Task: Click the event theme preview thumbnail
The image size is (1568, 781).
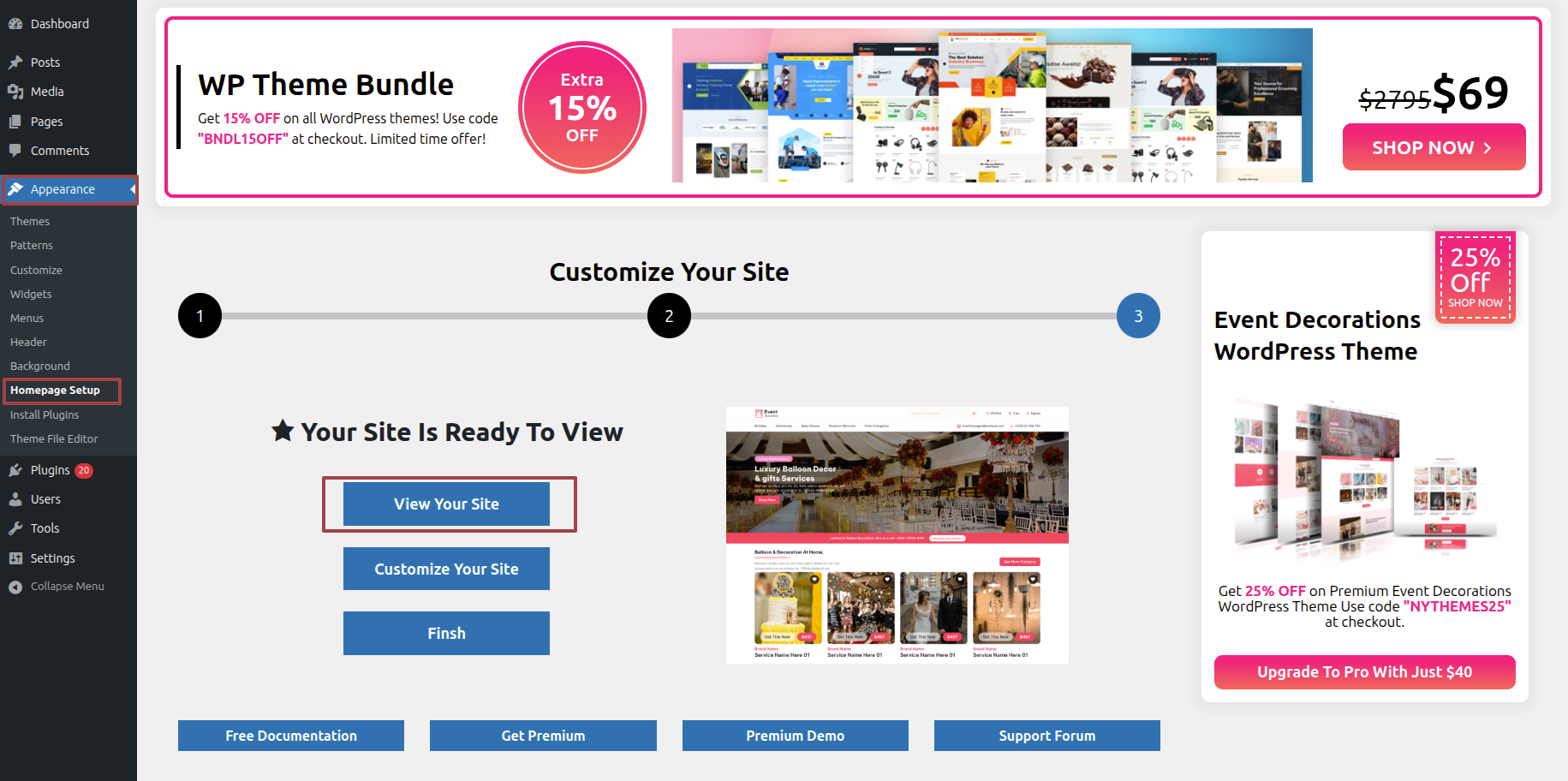Action: [x=897, y=534]
